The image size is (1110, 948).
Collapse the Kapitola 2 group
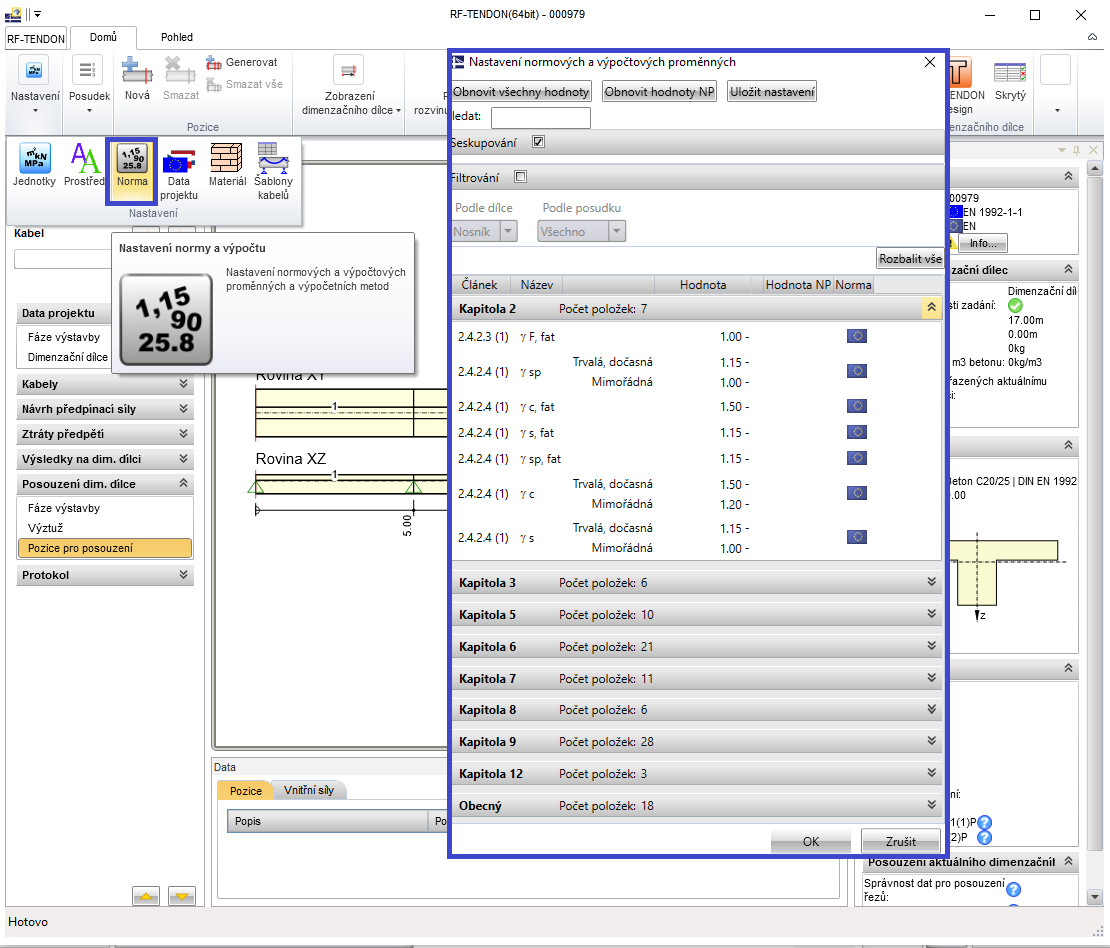pyautogui.click(x=931, y=307)
